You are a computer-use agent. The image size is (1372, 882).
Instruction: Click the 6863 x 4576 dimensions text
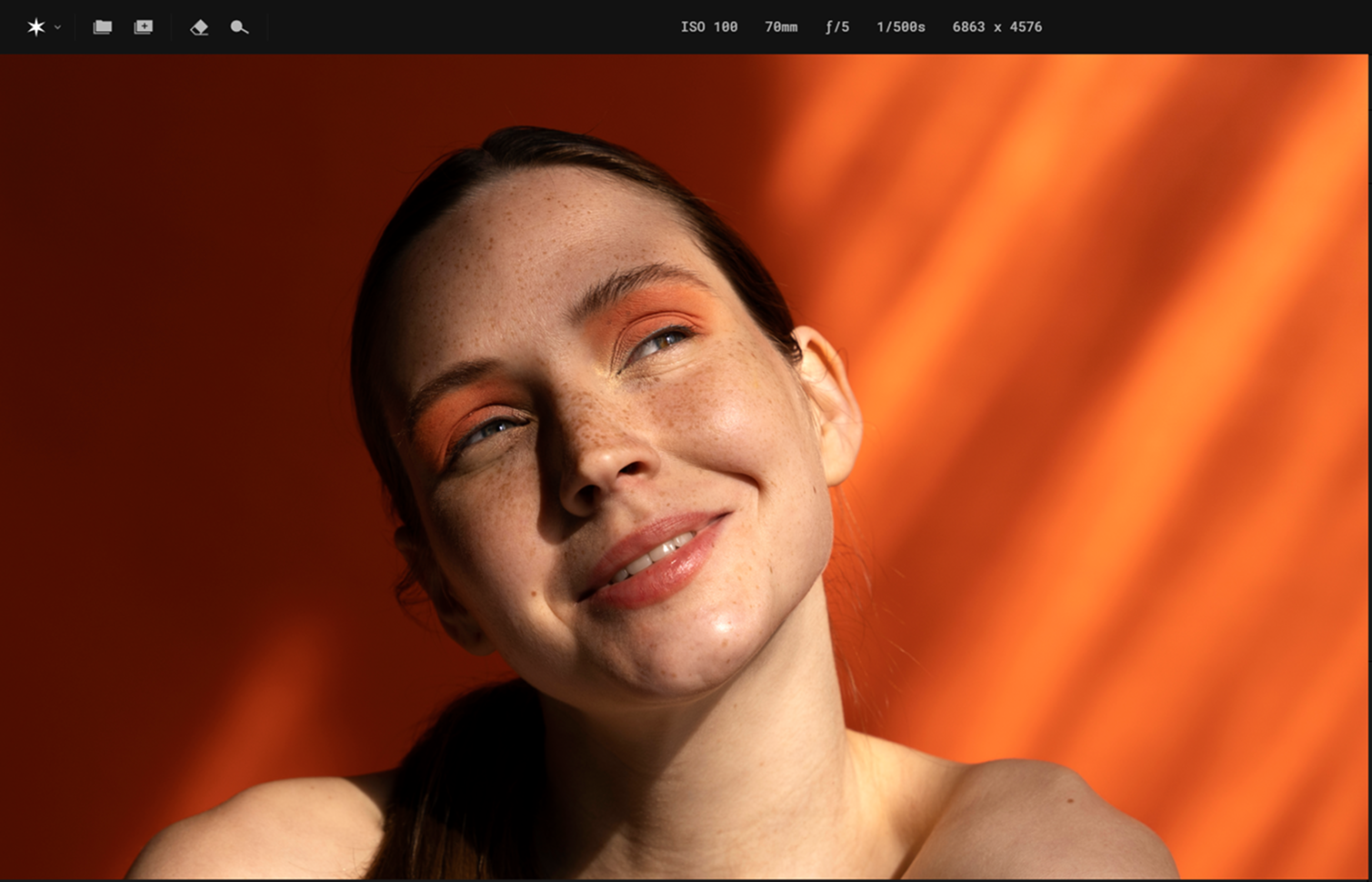997,27
